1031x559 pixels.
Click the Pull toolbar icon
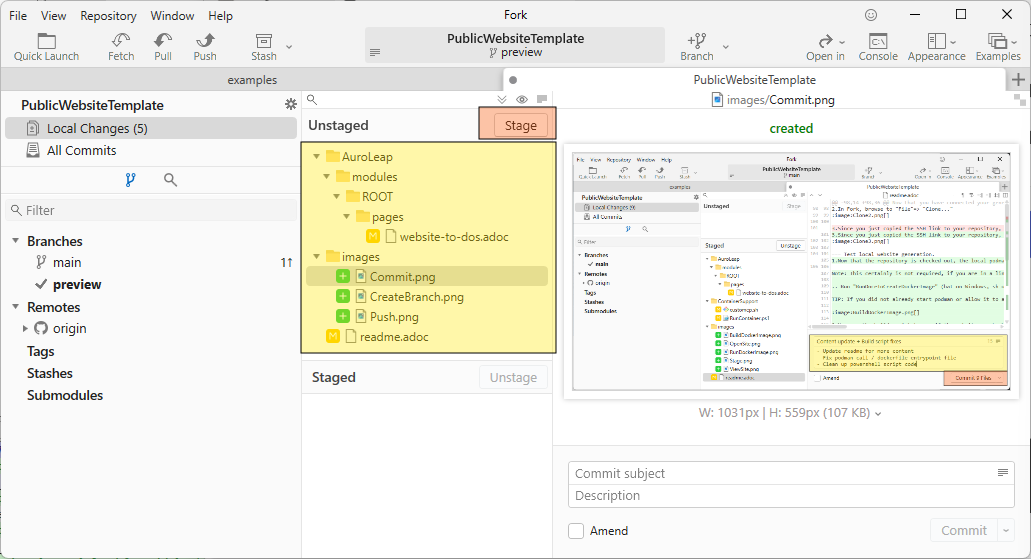coord(163,42)
